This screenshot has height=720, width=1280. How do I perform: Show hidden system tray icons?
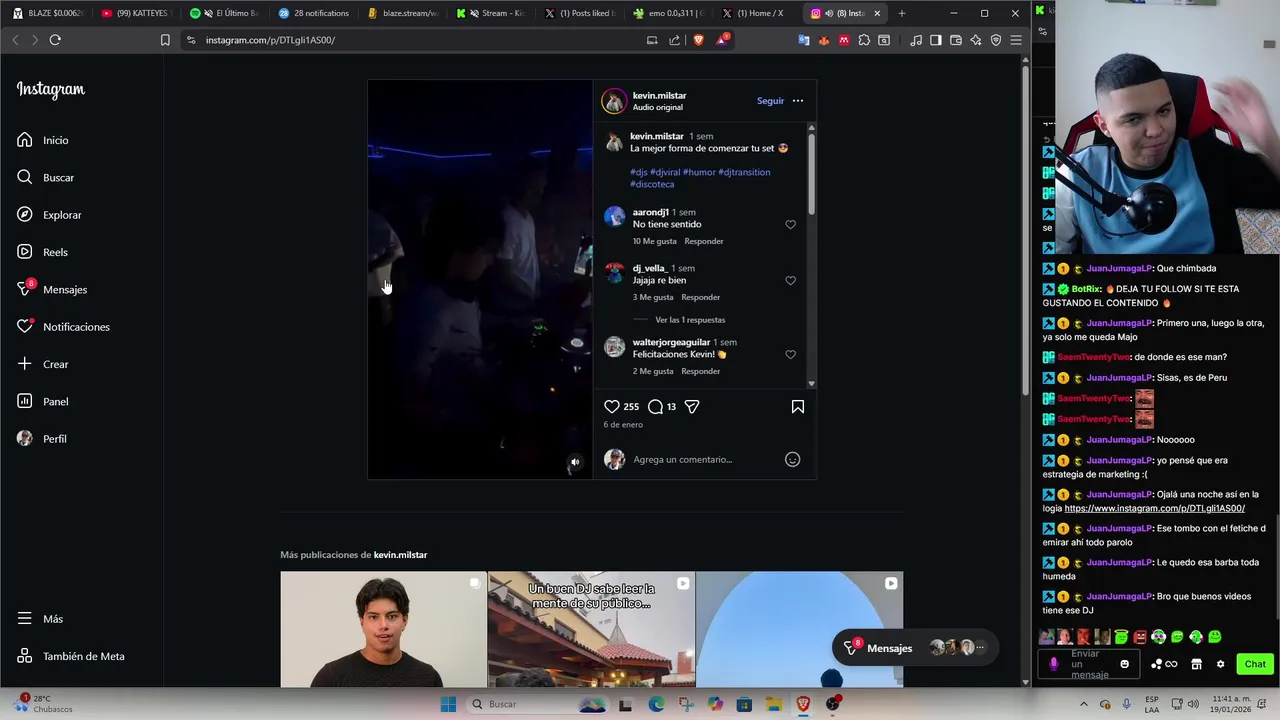(x=1083, y=704)
